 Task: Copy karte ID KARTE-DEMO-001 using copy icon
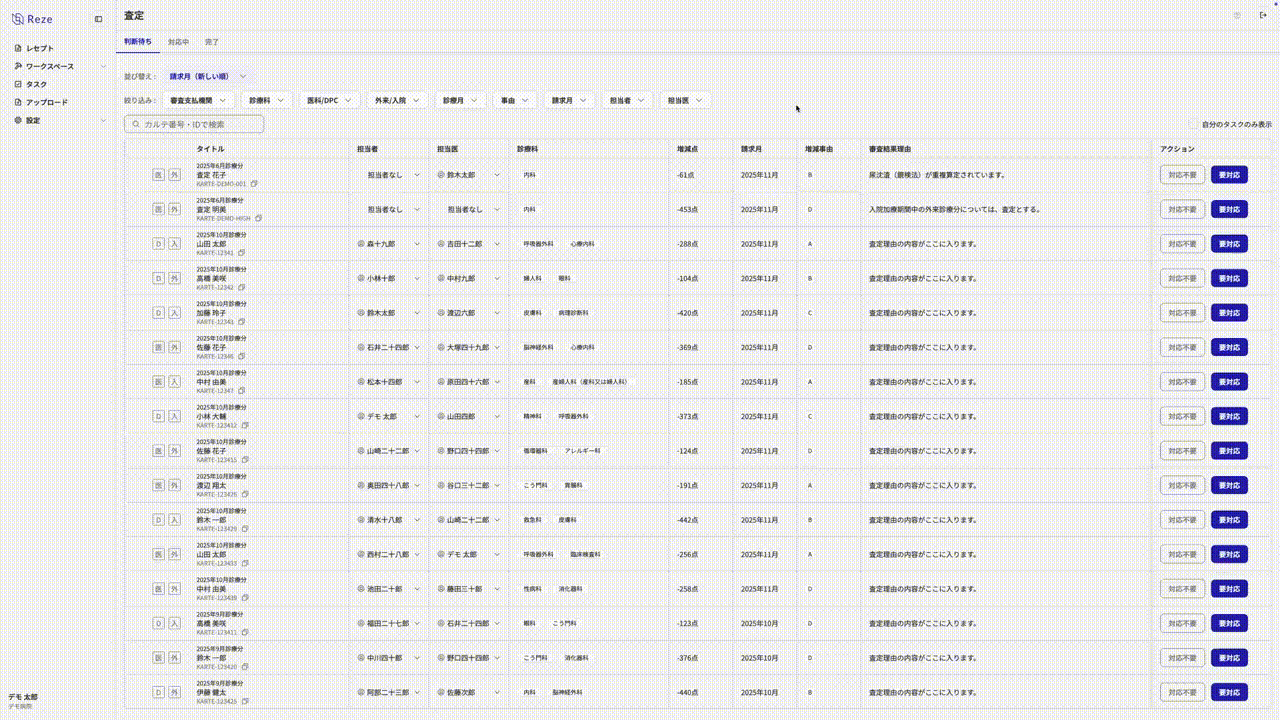pyautogui.click(x=254, y=184)
